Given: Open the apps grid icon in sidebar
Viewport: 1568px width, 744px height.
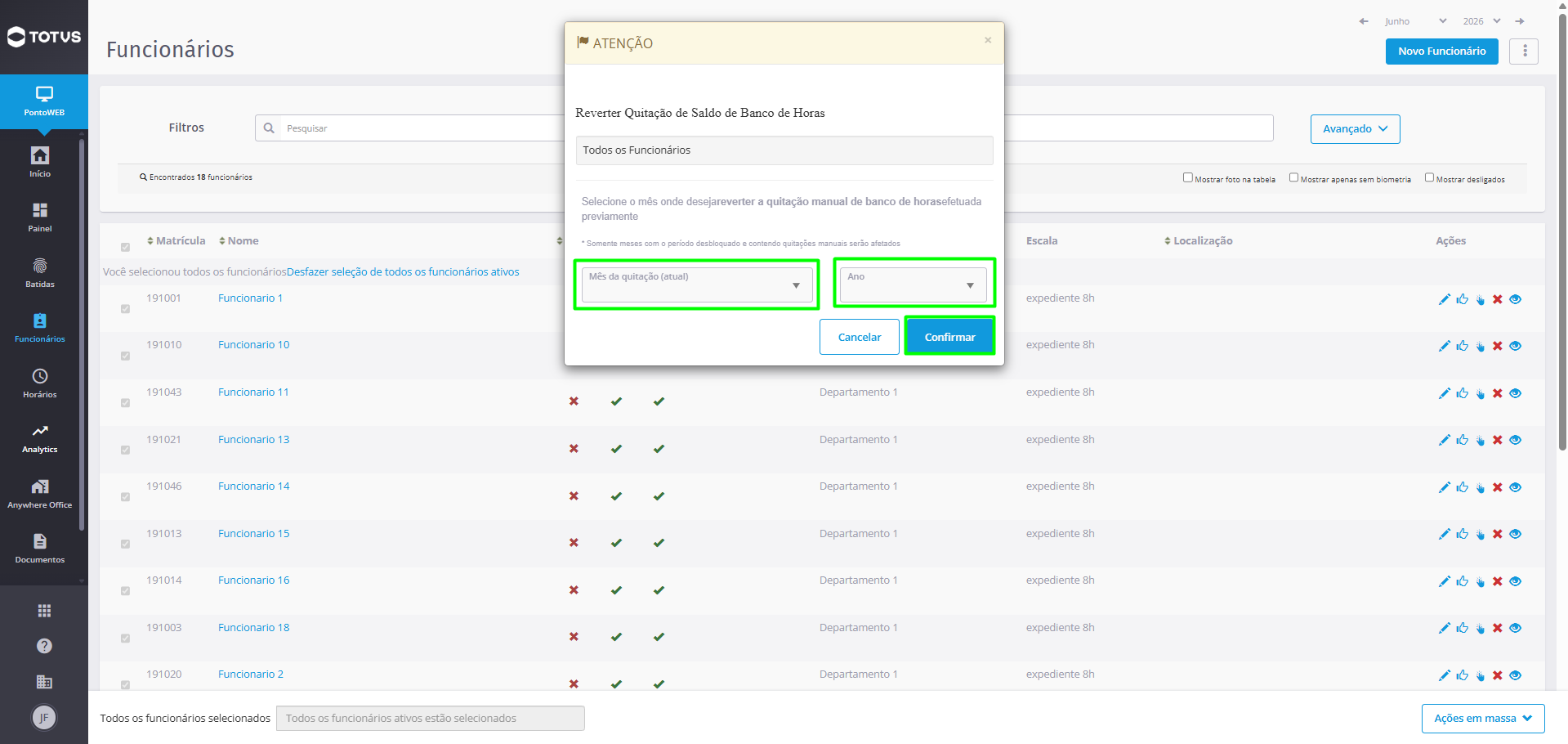Looking at the screenshot, I should point(44,611).
